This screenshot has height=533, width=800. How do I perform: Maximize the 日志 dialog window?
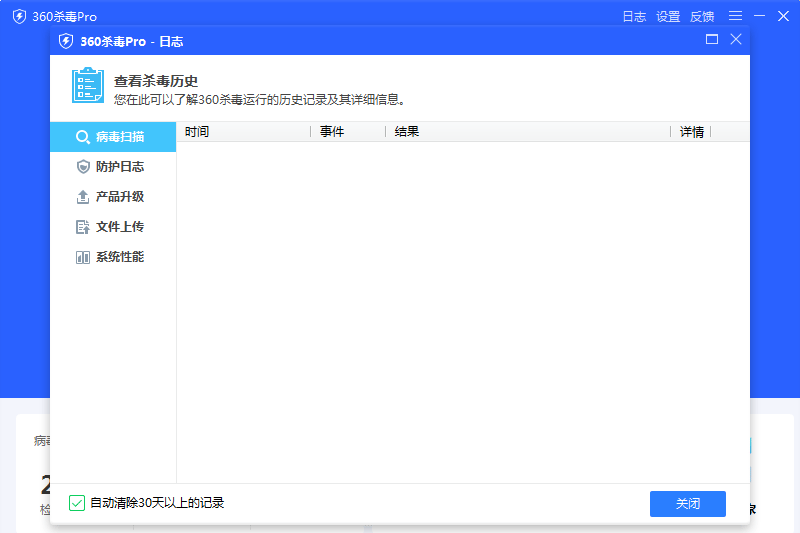tap(712, 39)
